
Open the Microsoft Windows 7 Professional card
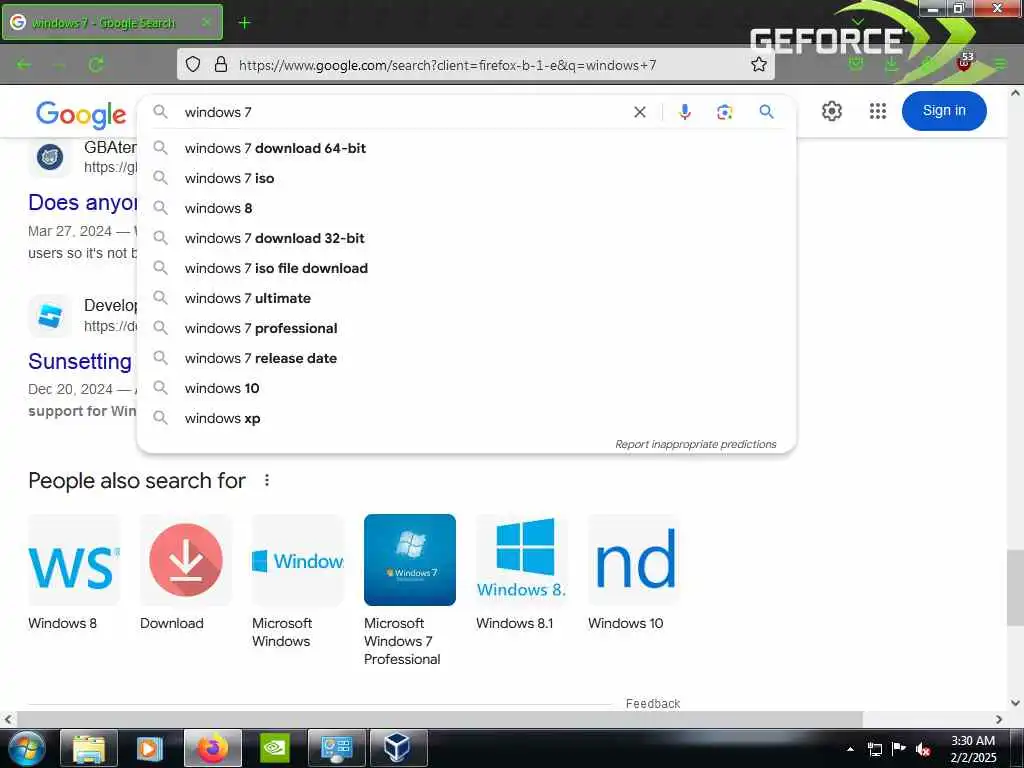tap(409, 590)
